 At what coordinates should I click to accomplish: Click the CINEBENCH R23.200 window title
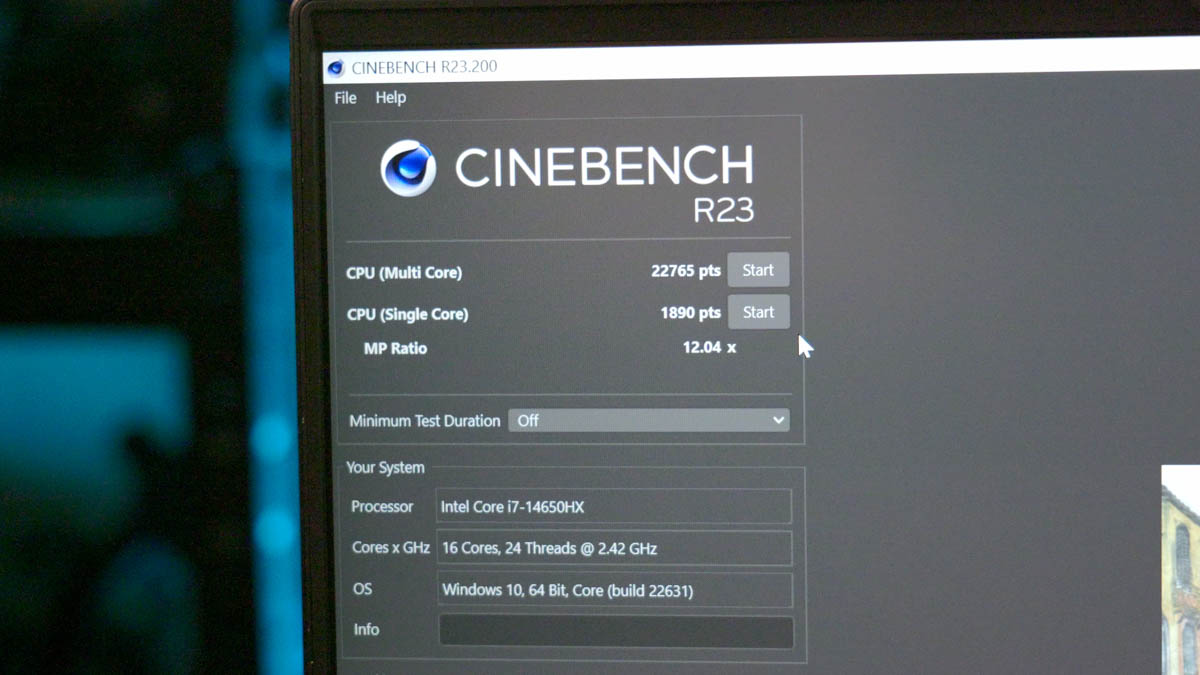424,67
